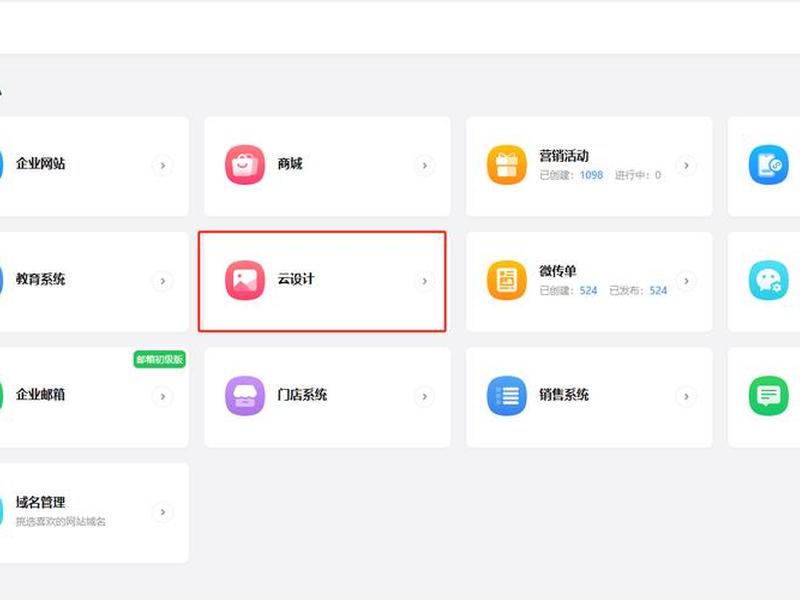Click the 云设计 title text

click(x=296, y=279)
